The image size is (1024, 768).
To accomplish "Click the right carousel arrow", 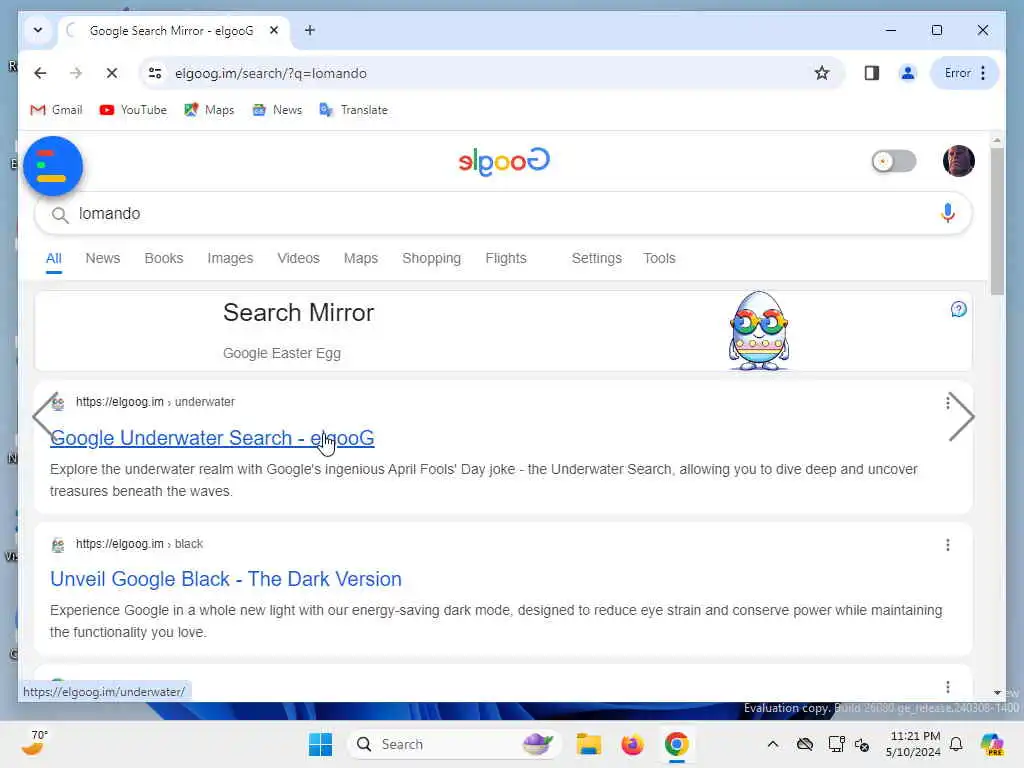I will (961, 416).
